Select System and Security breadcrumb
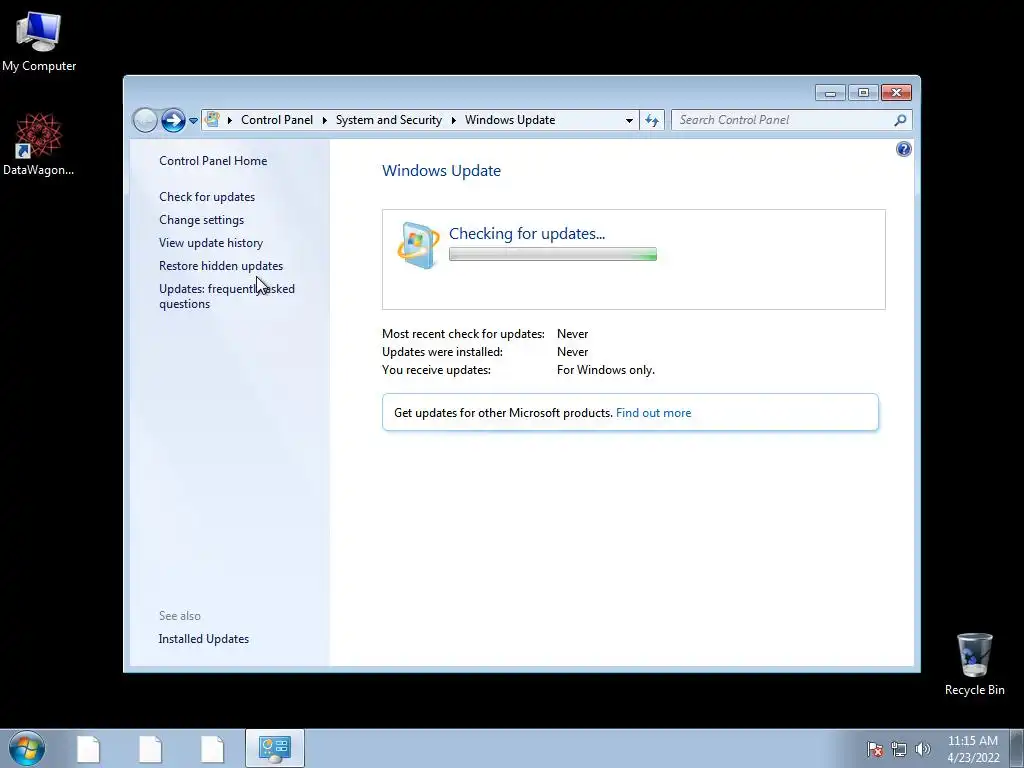This screenshot has height=768, width=1024. coord(389,120)
